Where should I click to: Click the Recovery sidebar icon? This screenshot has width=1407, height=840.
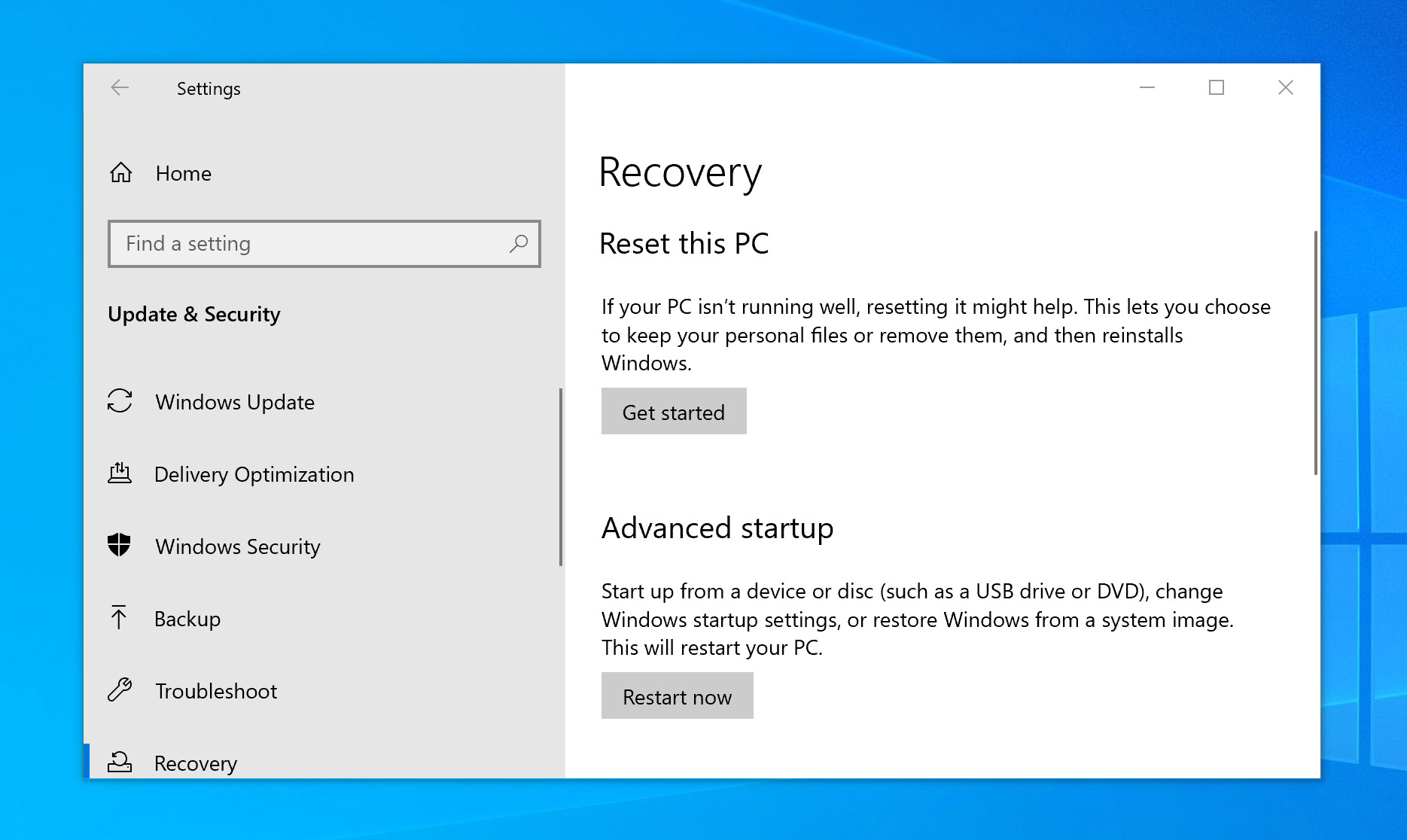coord(120,762)
